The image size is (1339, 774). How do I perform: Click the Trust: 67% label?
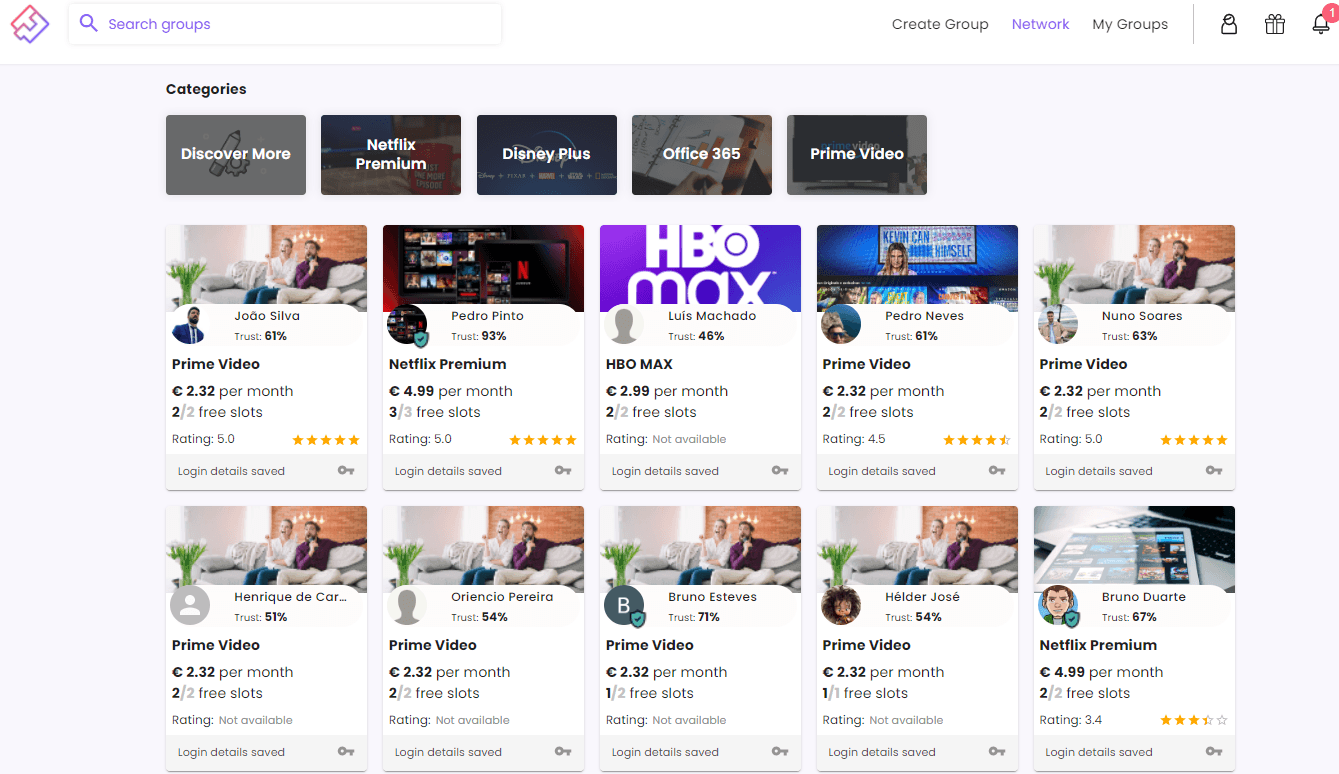(1129, 617)
